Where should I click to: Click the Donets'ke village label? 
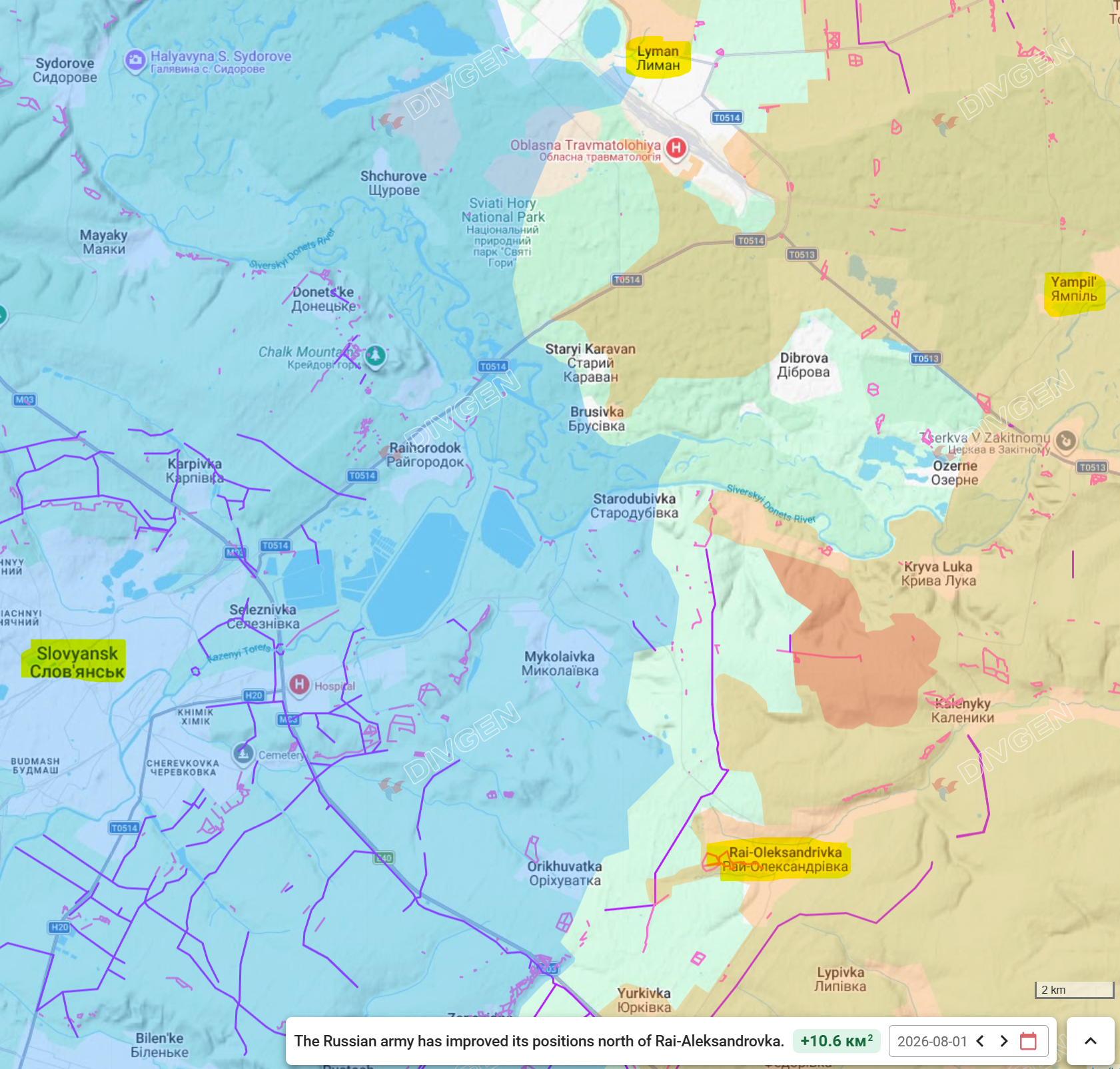(323, 299)
